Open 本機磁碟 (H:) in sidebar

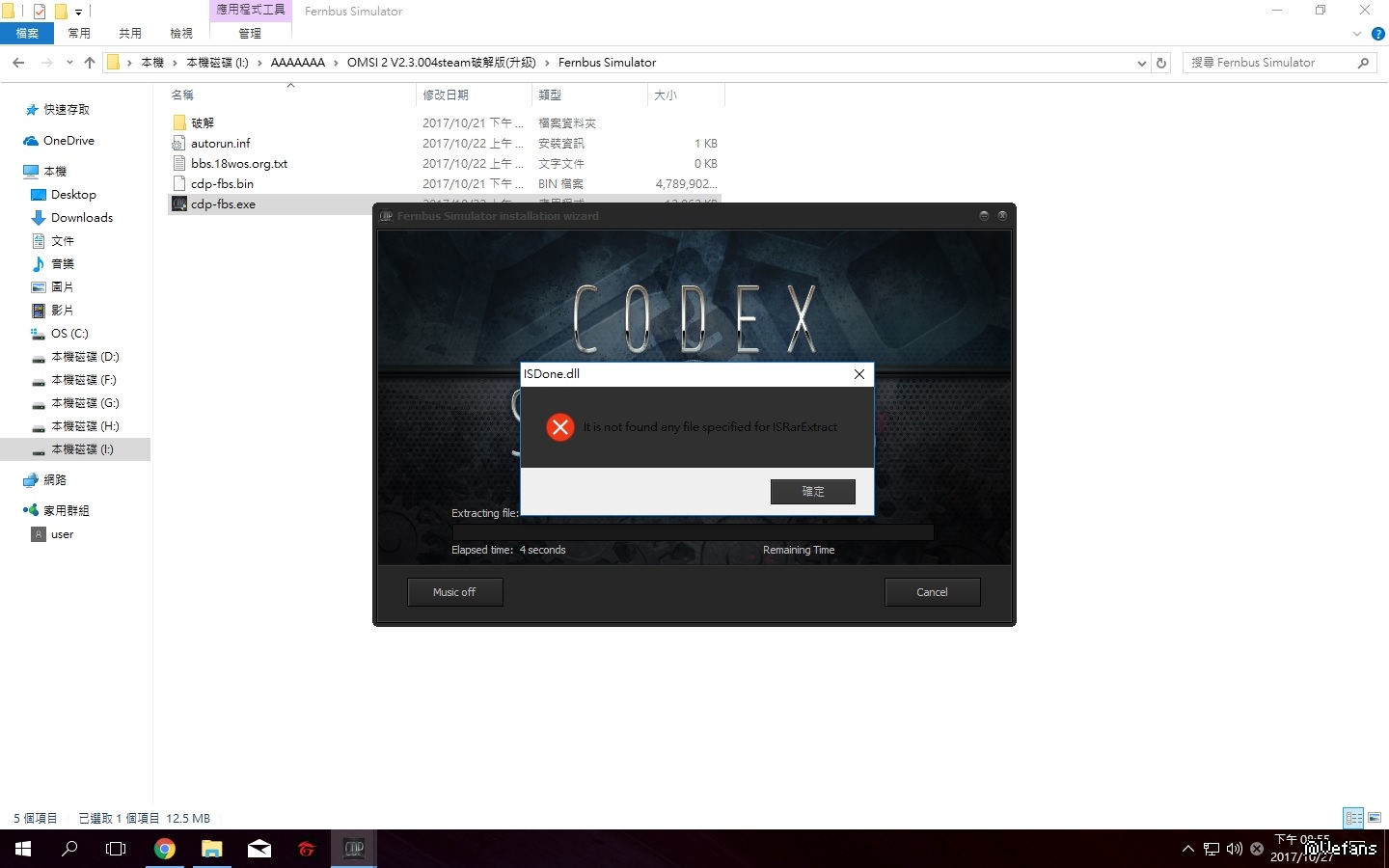click(85, 426)
